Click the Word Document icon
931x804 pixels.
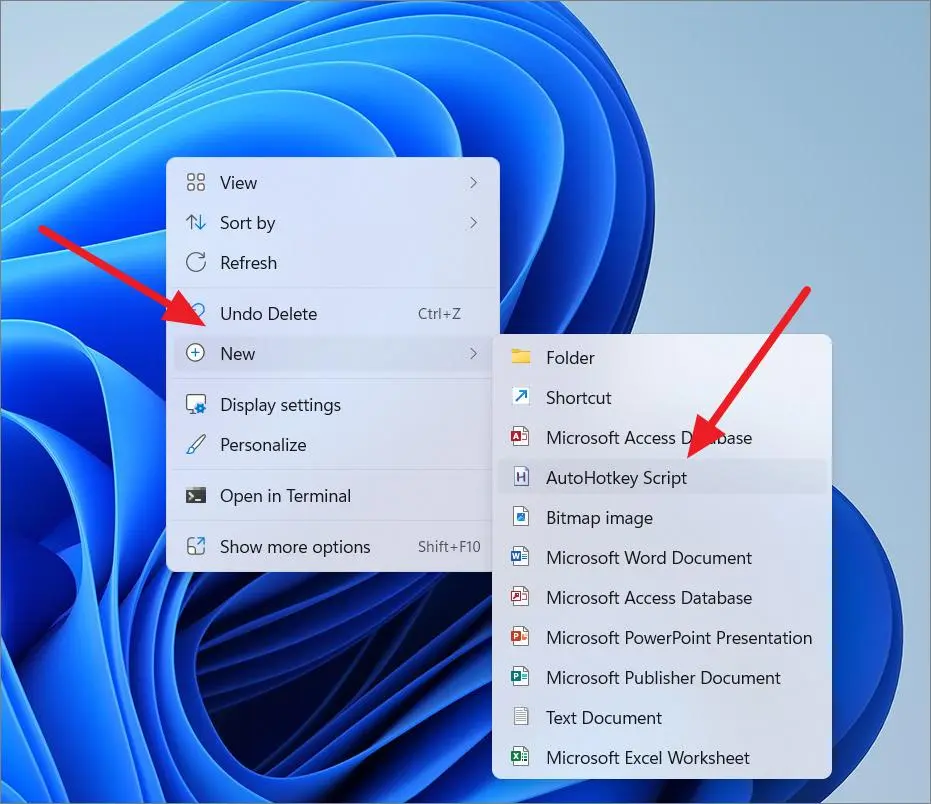pyautogui.click(x=520, y=557)
